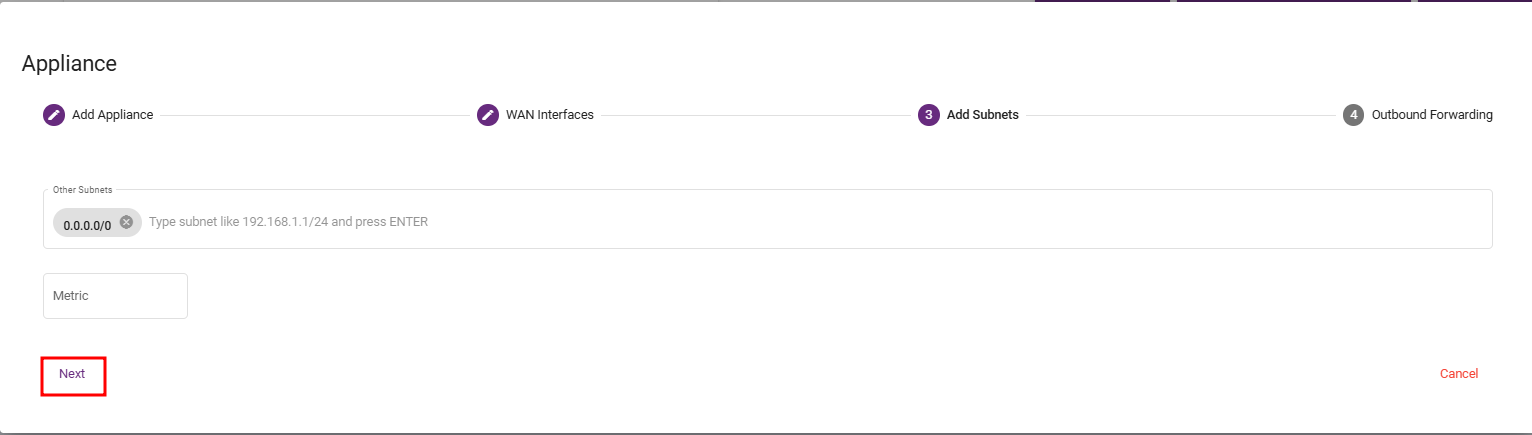Screen dimensions: 1532x435
Task: Click into the Metric field
Action: click(x=115, y=296)
